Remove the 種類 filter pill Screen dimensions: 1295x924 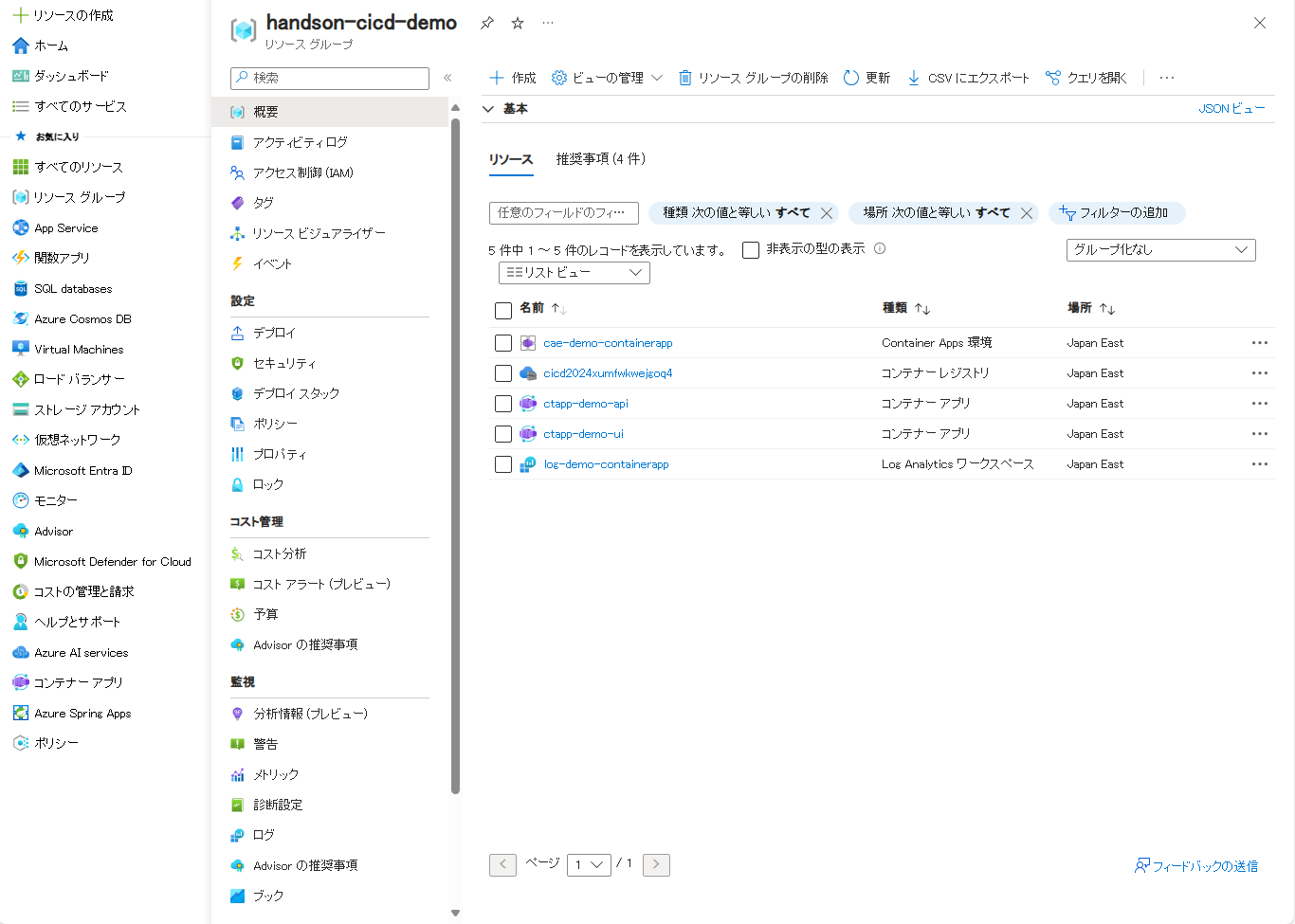pos(827,213)
